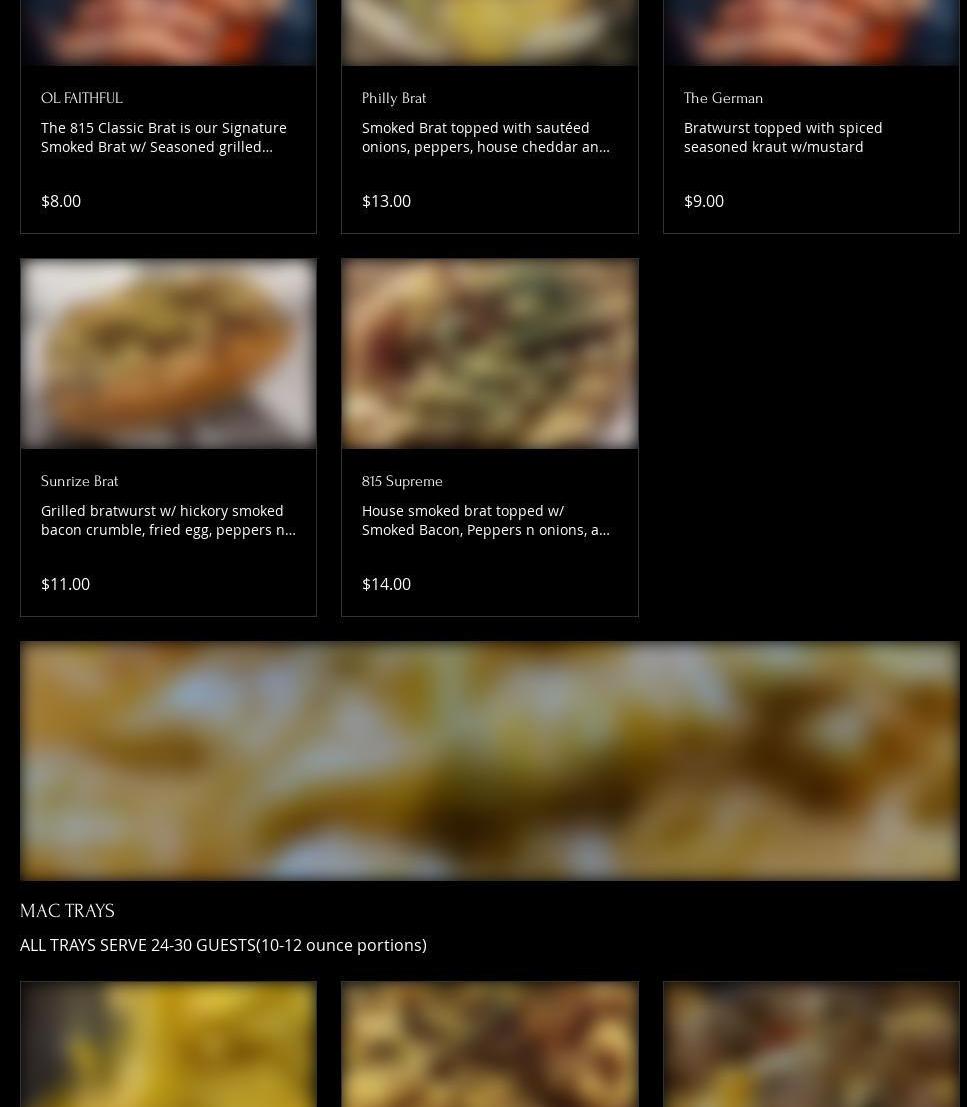This screenshot has width=967, height=1107.
Task: Click the MAC TRAYS banner image
Action: pos(490,760)
